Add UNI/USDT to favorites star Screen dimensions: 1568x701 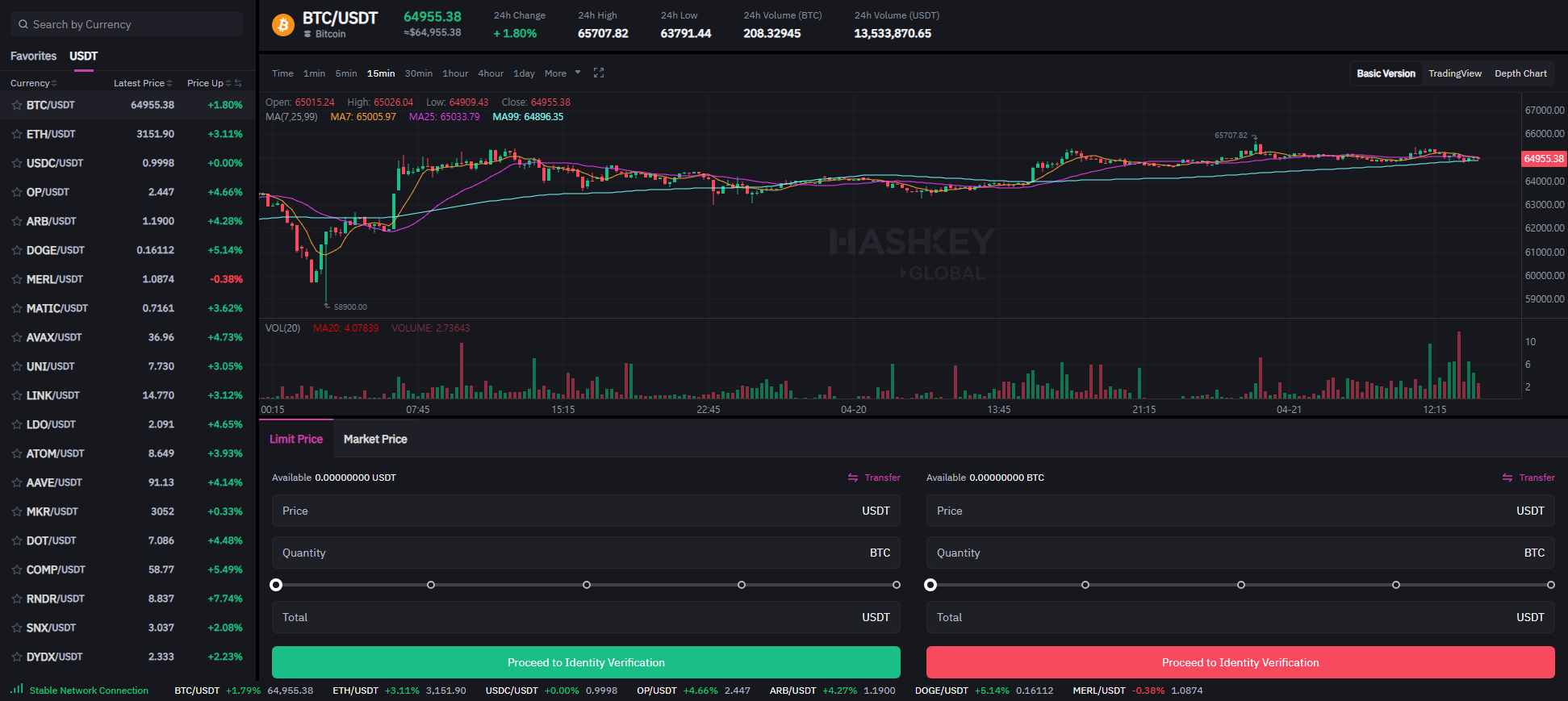[x=17, y=366]
